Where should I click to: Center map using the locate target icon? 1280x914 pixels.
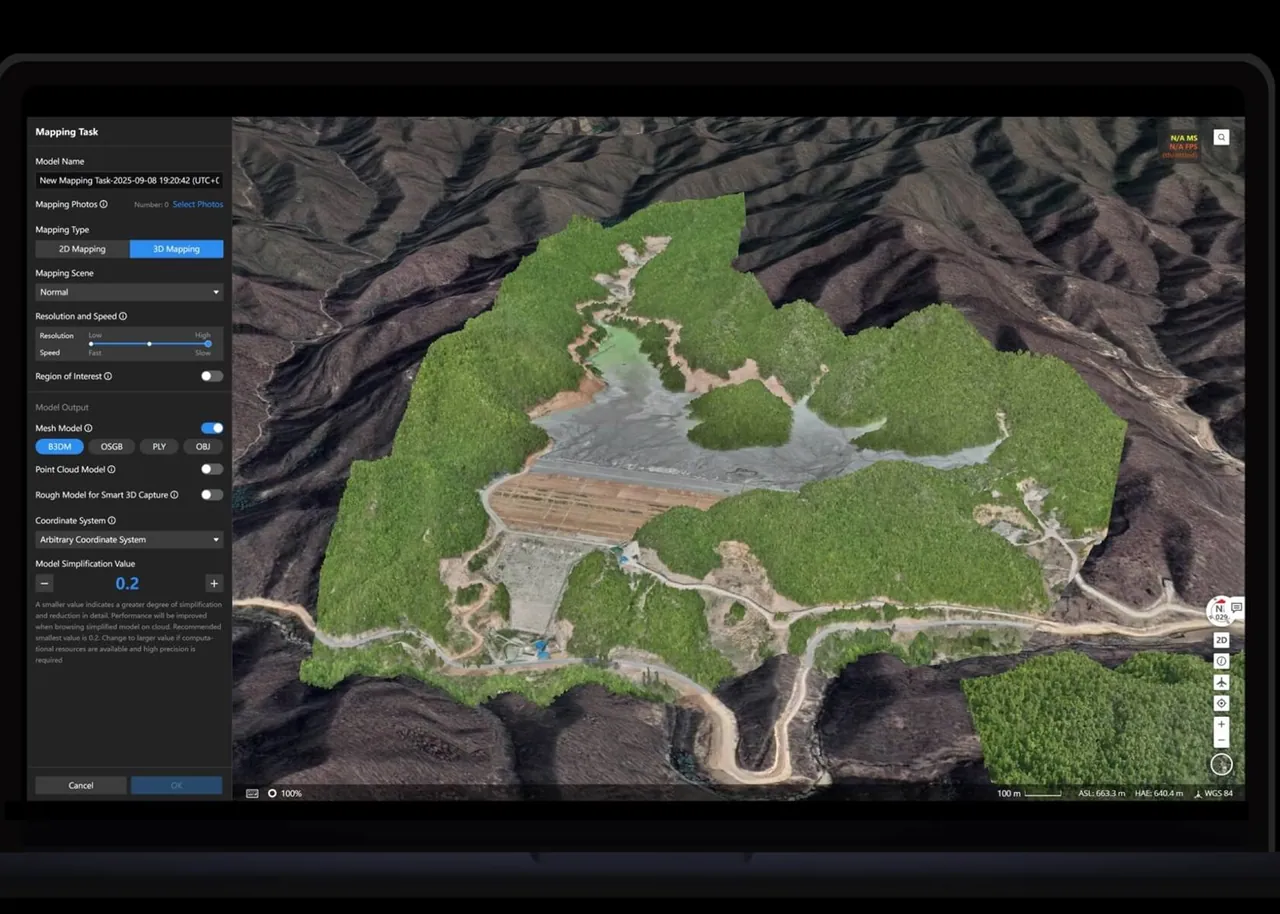[1221, 703]
